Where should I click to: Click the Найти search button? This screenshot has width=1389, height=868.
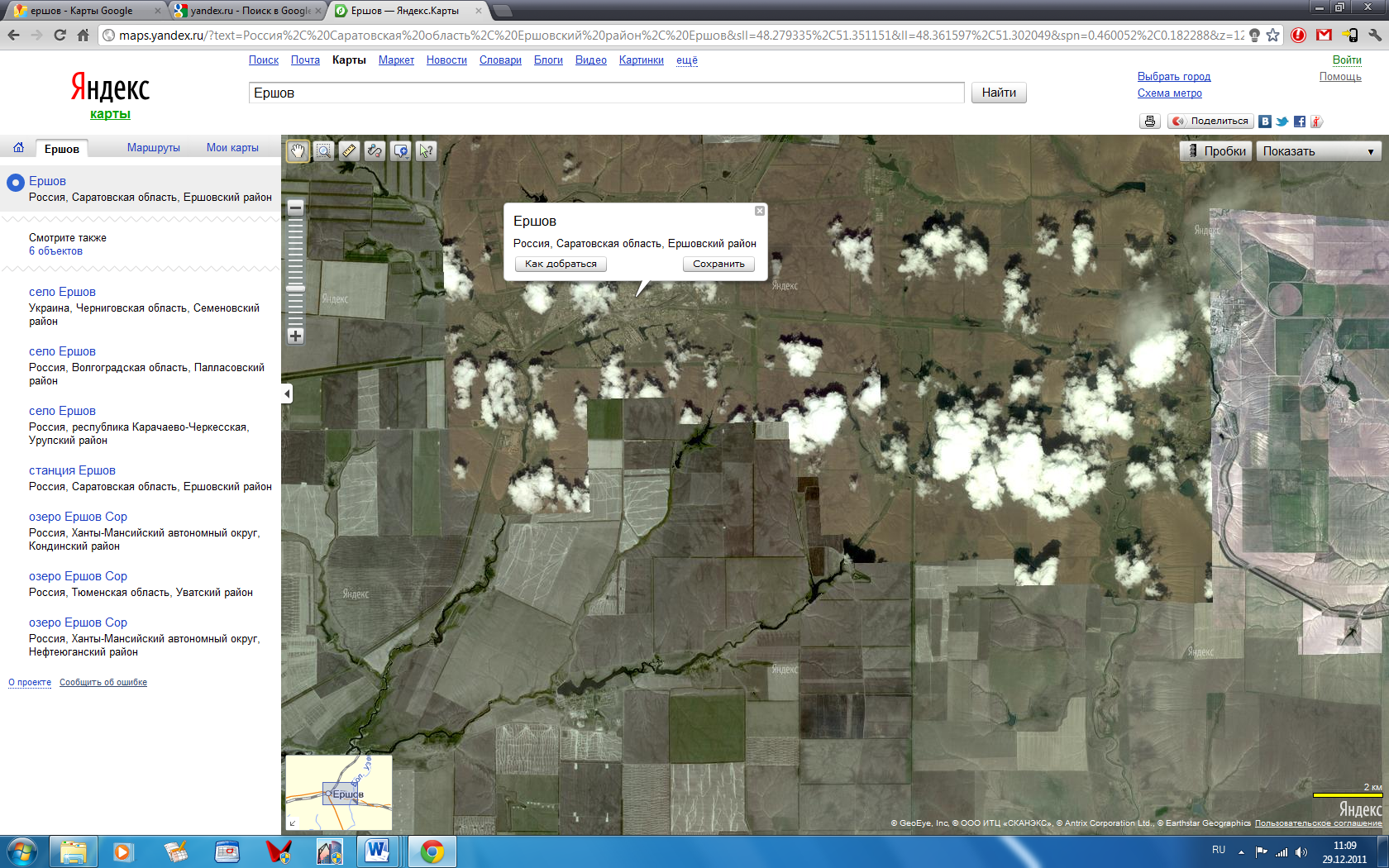999,93
